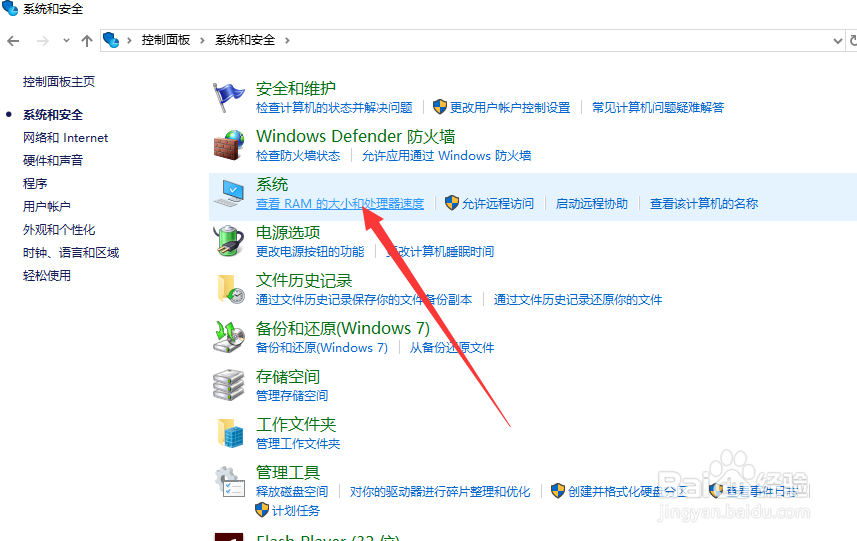This screenshot has width=857, height=541.
Task: Click the Work Folders icon
Action: pos(230,433)
